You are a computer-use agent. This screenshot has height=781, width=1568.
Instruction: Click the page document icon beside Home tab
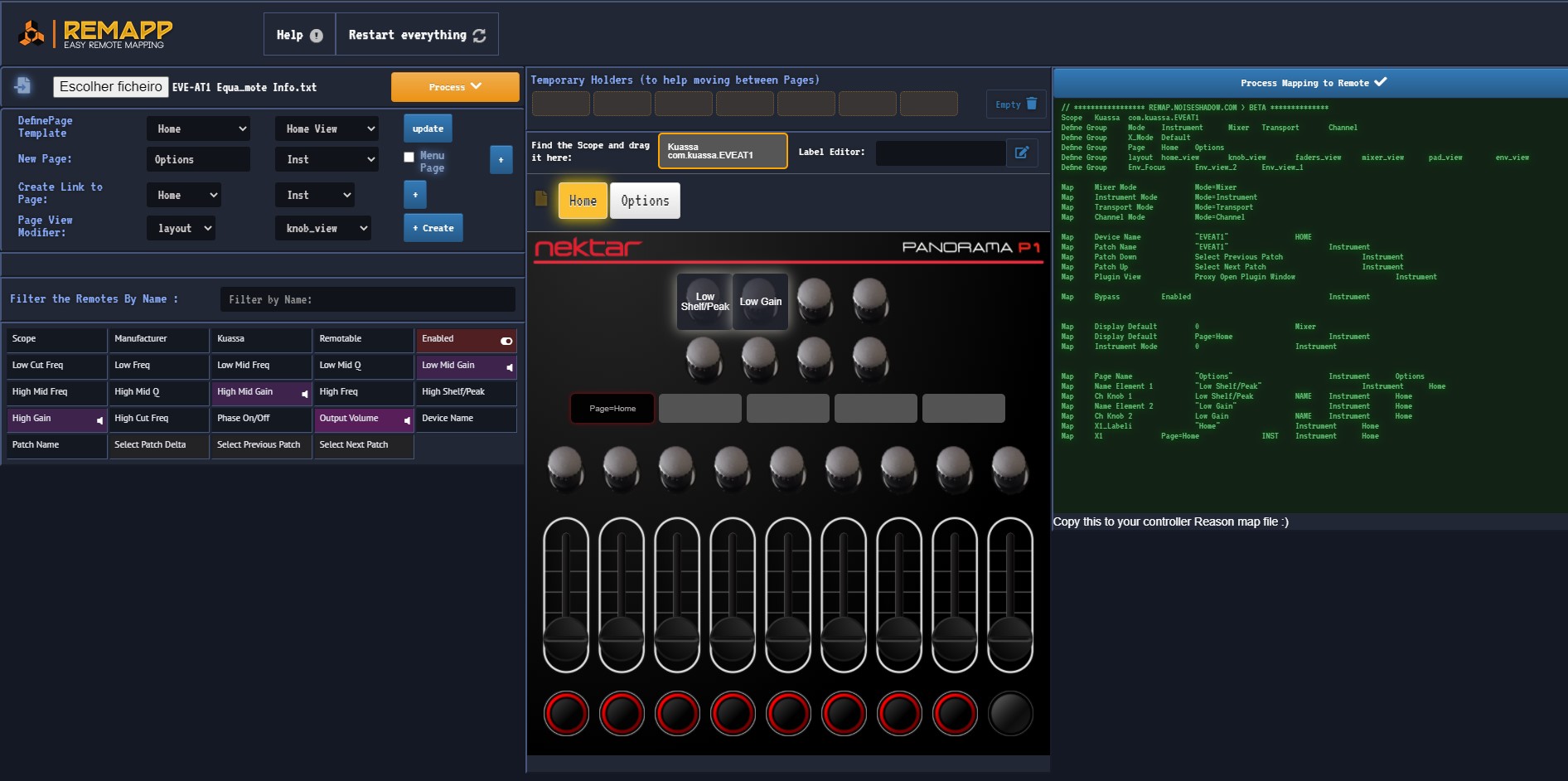(x=541, y=199)
